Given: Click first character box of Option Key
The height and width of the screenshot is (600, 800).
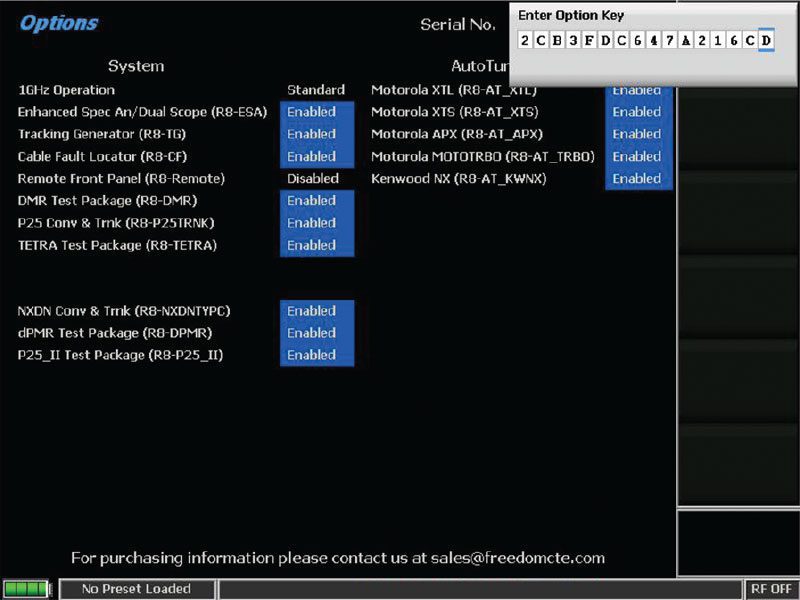Looking at the screenshot, I should point(525,40).
